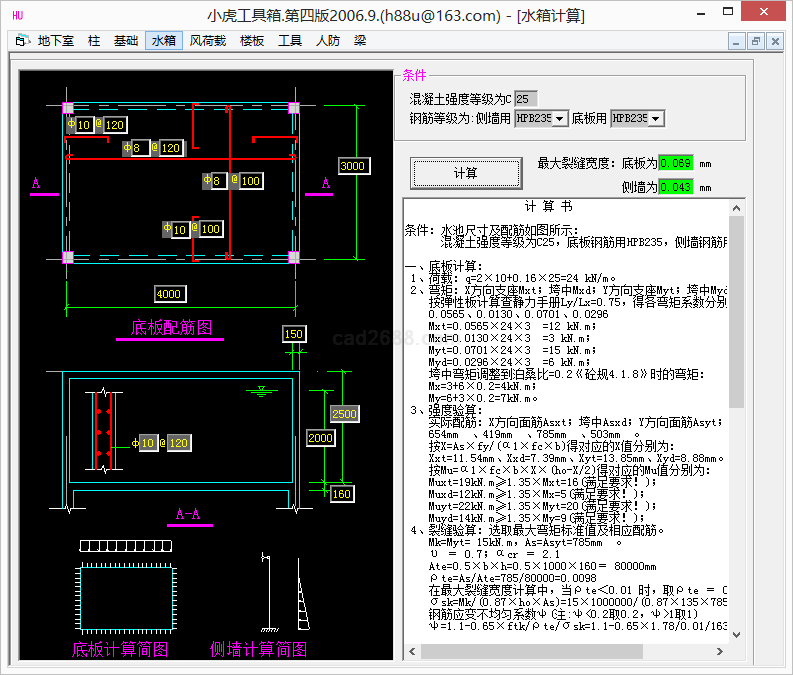Click the concrete strength grade C field
The width and height of the screenshot is (793, 675).
tap(526, 99)
